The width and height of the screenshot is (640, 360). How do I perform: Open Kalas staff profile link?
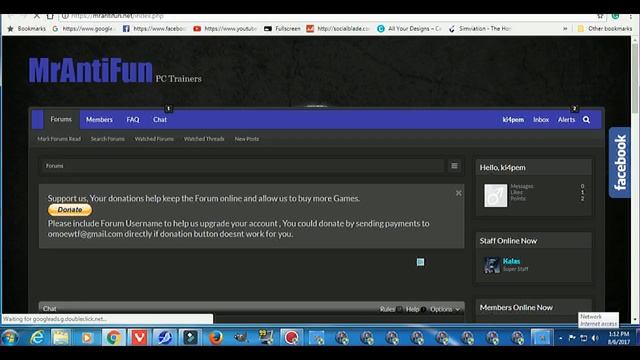[x=511, y=261]
